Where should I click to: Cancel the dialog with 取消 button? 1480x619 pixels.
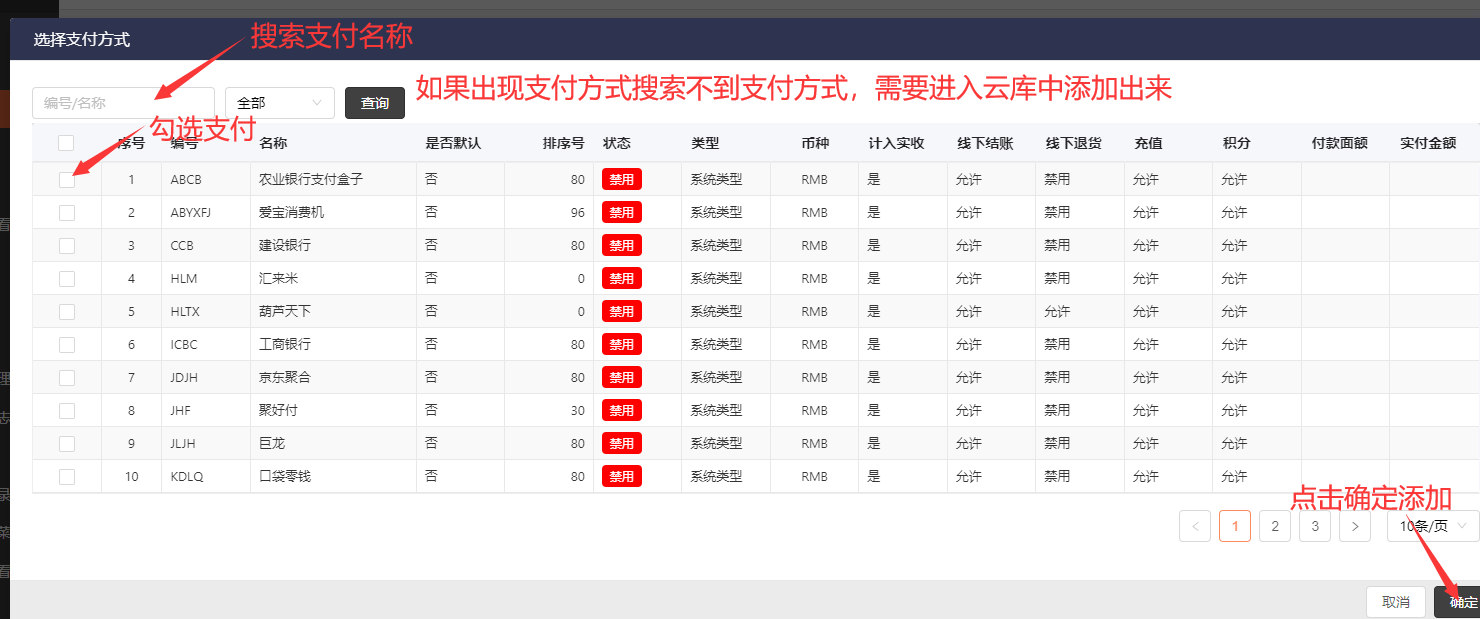click(1396, 602)
